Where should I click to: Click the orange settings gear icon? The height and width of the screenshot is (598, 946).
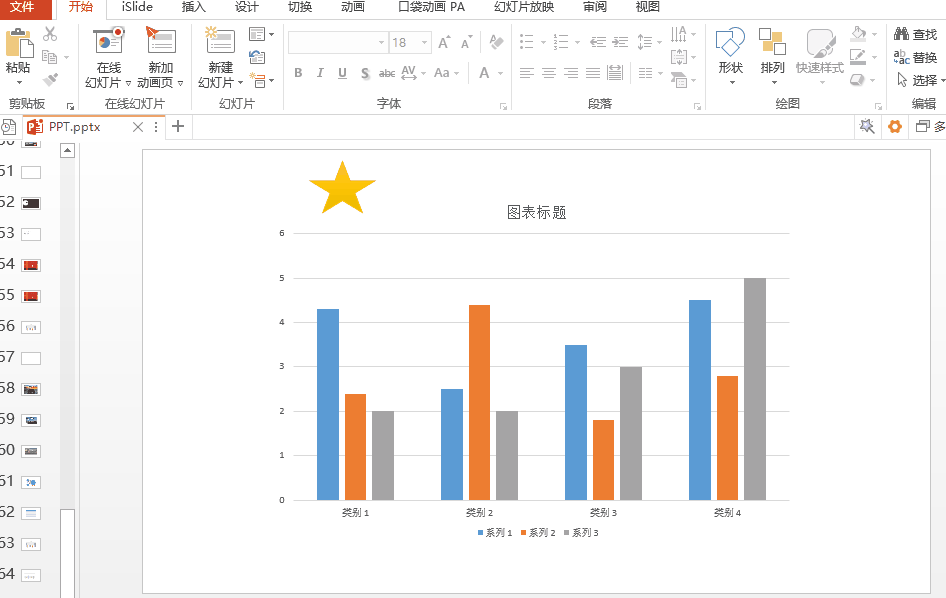pos(895,127)
